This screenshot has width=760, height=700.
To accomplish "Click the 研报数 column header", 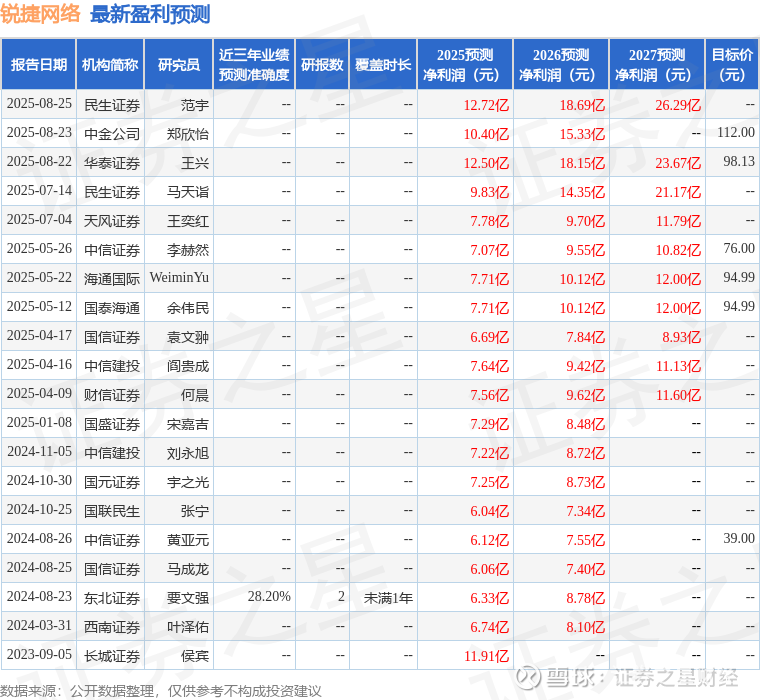I will [322, 64].
